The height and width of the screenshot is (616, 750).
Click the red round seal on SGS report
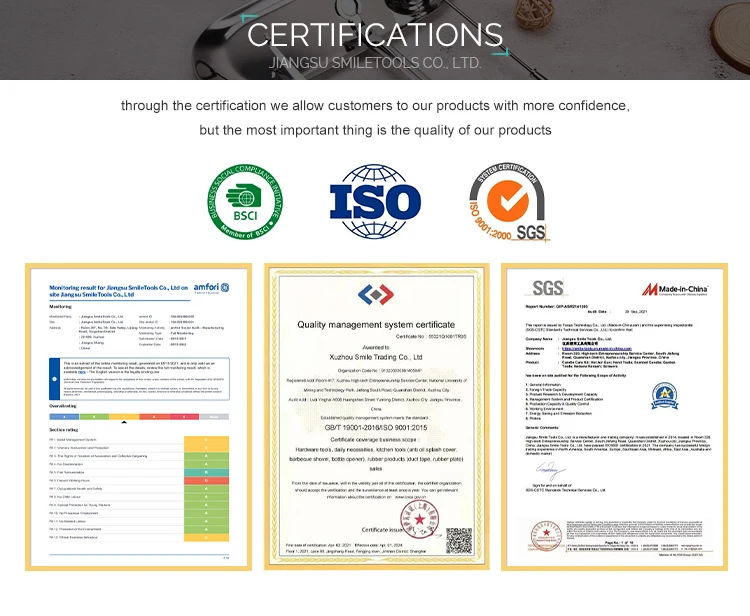tap(545, 536)
